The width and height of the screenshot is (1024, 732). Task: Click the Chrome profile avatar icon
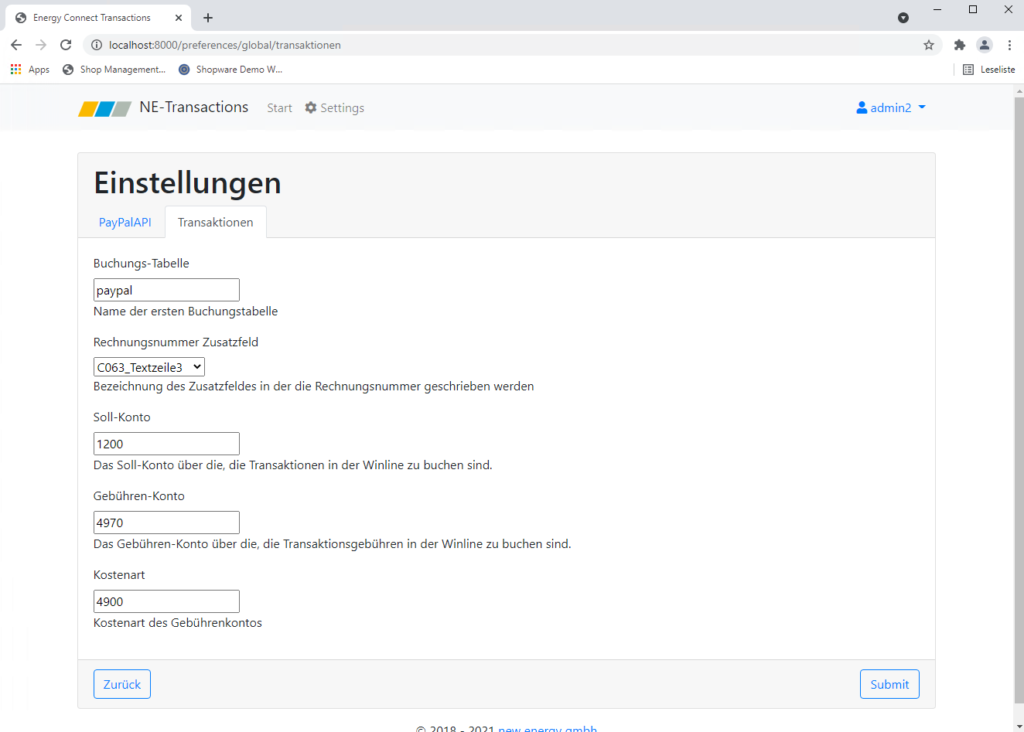984,45
